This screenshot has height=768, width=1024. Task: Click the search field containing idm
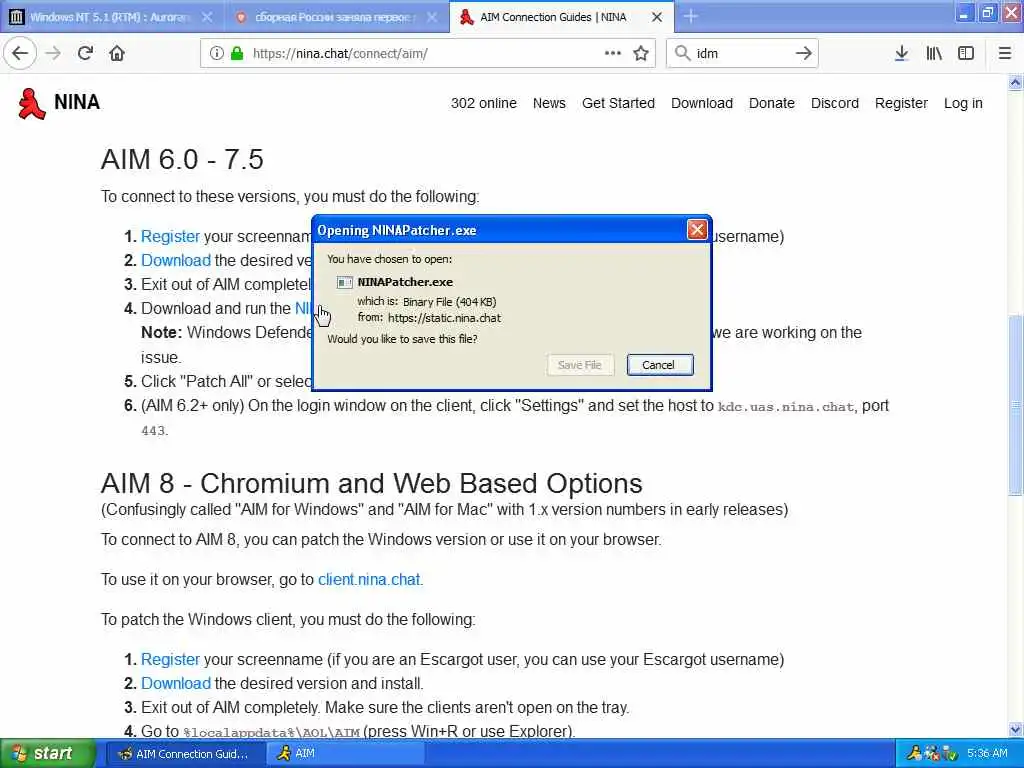click(x=741, y=54)
